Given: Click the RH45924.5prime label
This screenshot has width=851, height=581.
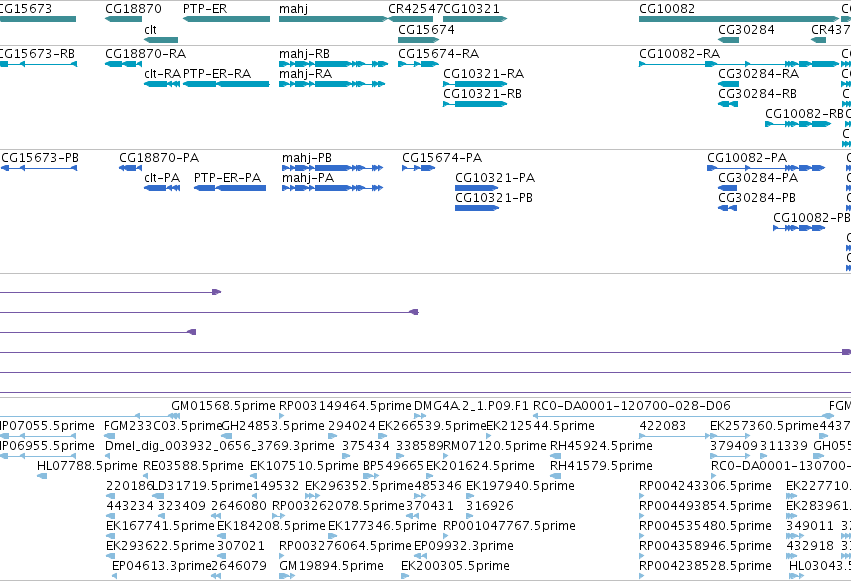Looking at the screenshot, I should (x=601, y=446).
